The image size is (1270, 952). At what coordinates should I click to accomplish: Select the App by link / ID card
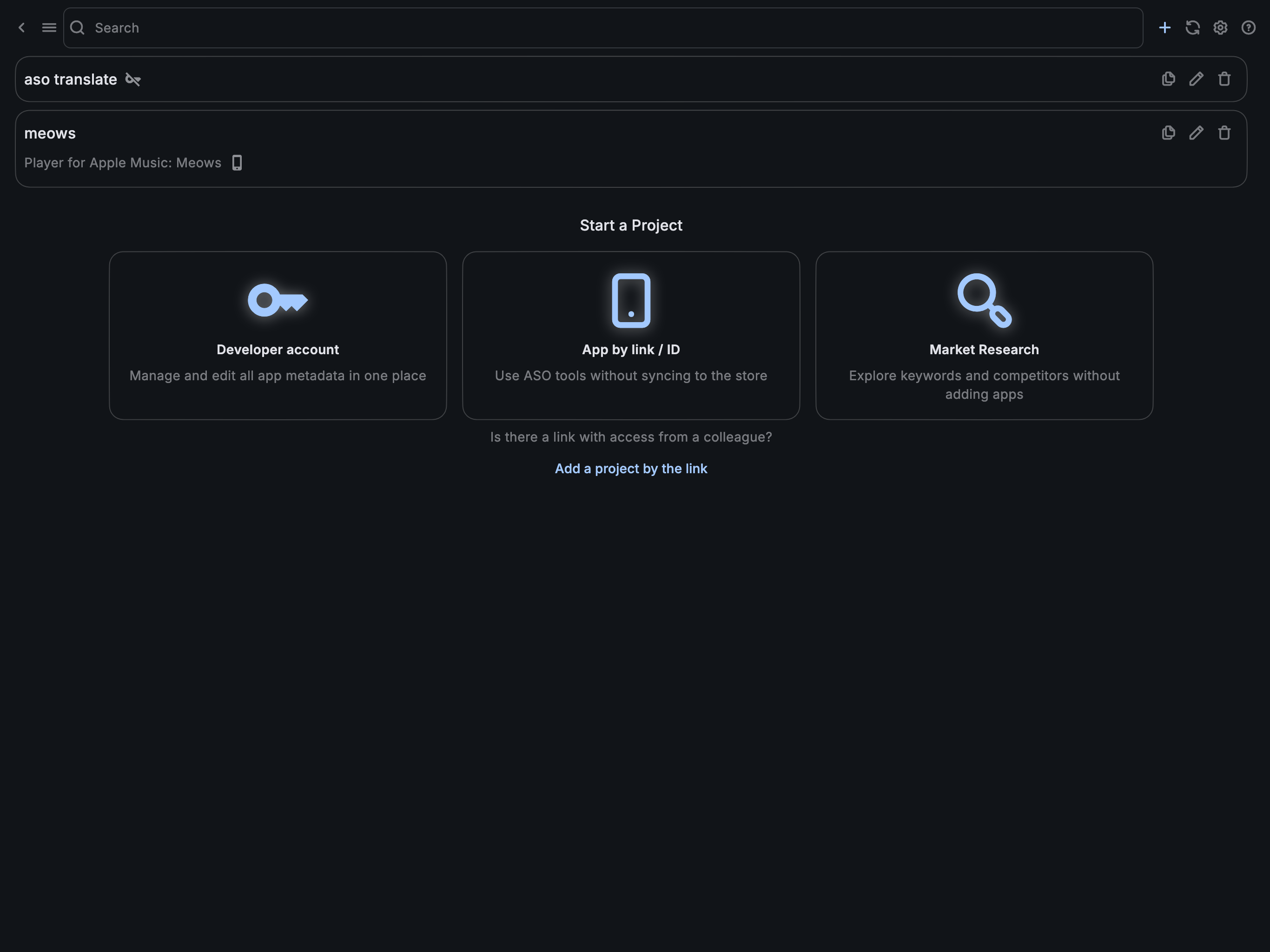tap(630, 335)
